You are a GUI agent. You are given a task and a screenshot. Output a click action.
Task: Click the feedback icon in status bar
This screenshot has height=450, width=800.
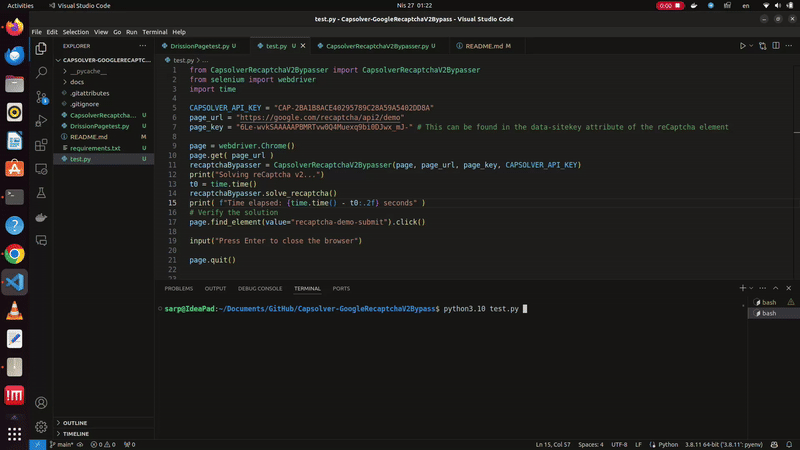pyautogui.click(x=774, y=444)
